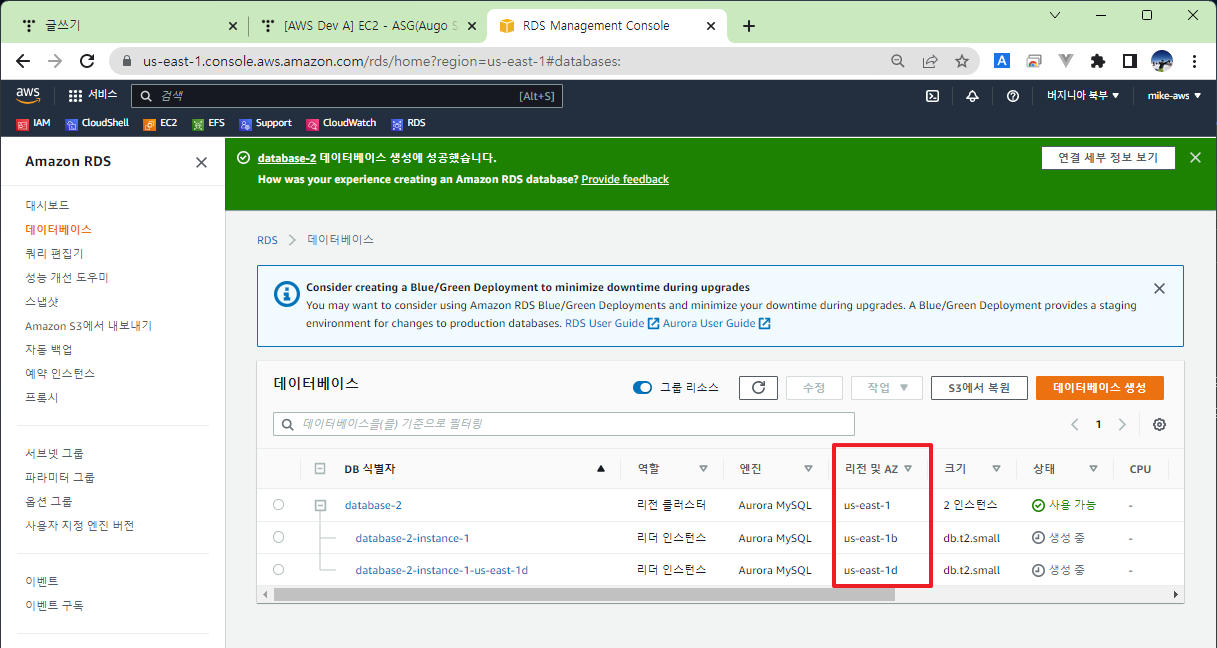Open EC2 shortcut in favorites bar
This screenshot has width=1217, height=648.
pyautogui.click(x=160, y=123)
